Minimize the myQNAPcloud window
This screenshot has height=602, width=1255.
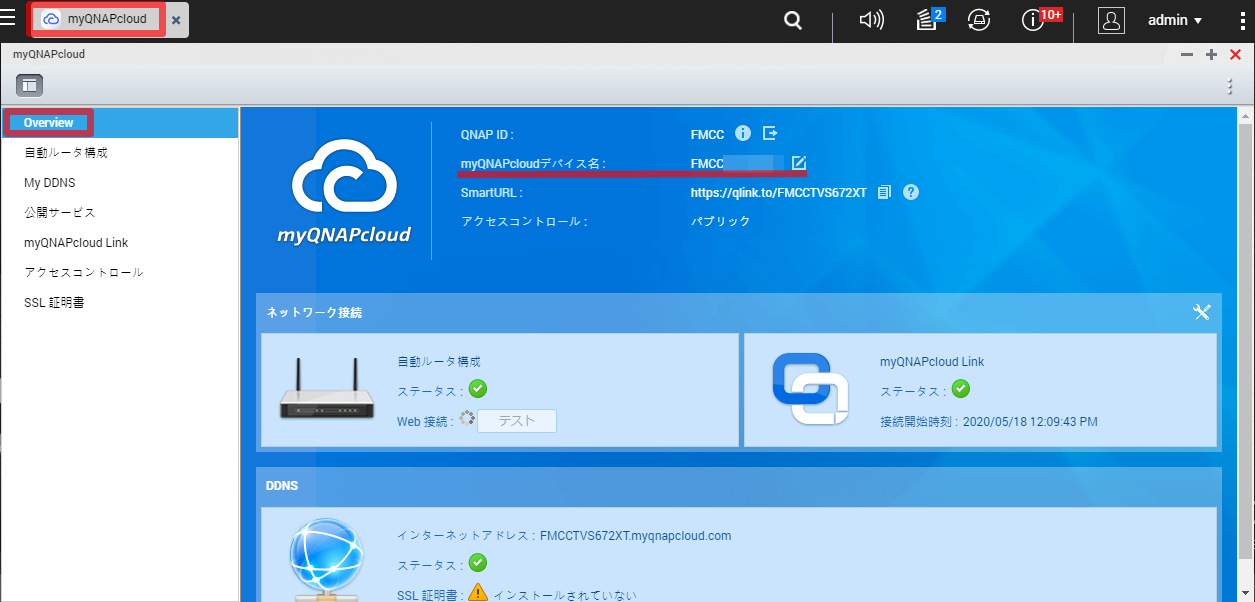click(x=1187, y=55)
